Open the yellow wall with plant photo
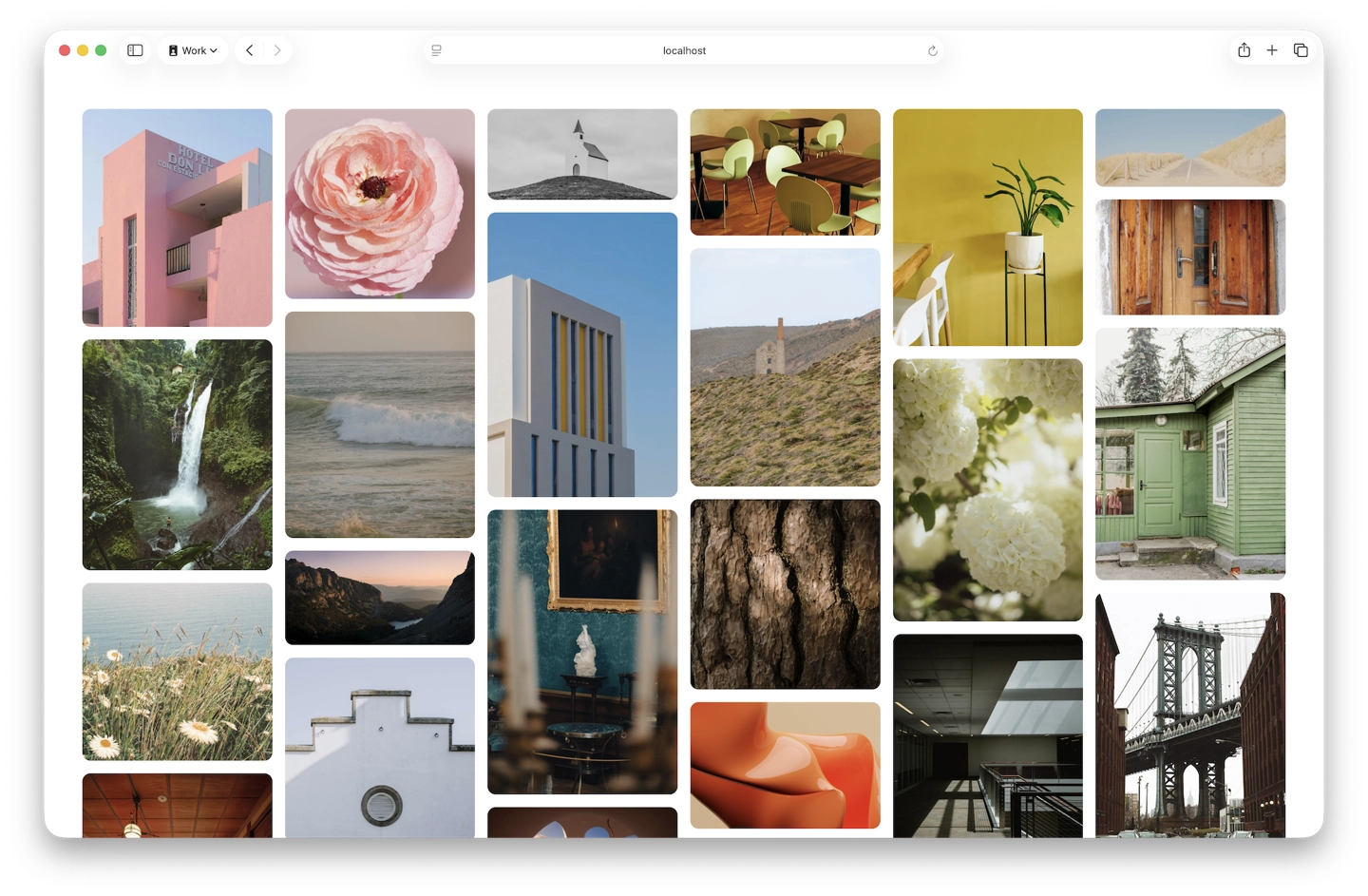Image resolution: width=1368 pixels, height=896 pixels. tap(987, 227)
